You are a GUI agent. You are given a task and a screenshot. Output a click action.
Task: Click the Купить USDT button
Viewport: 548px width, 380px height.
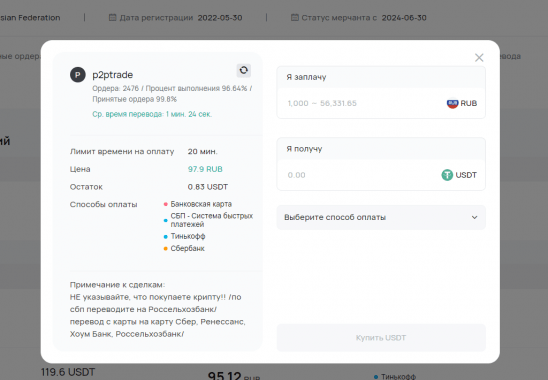381,338
